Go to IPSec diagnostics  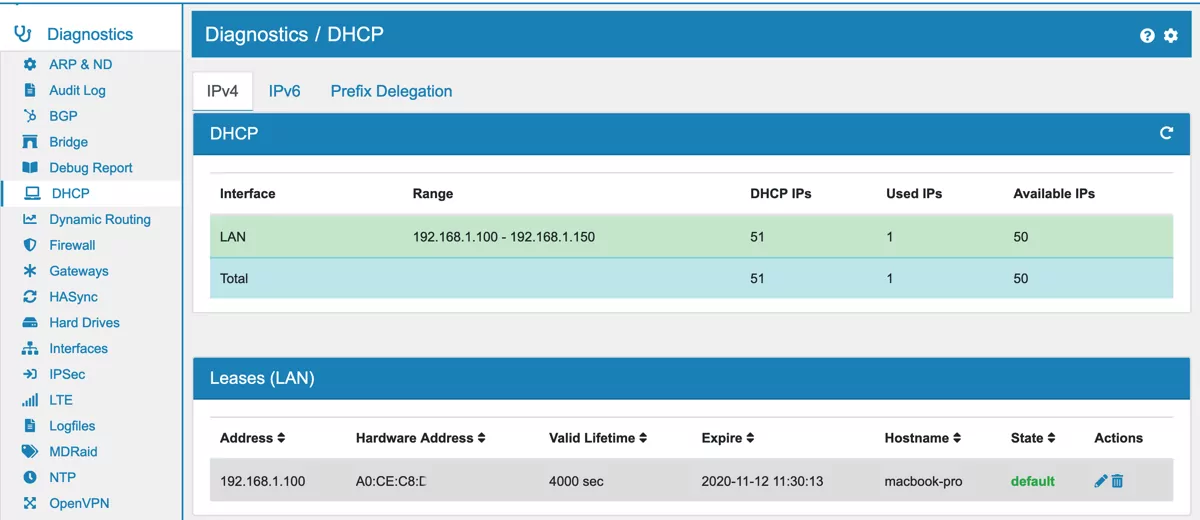coord(67,374)
